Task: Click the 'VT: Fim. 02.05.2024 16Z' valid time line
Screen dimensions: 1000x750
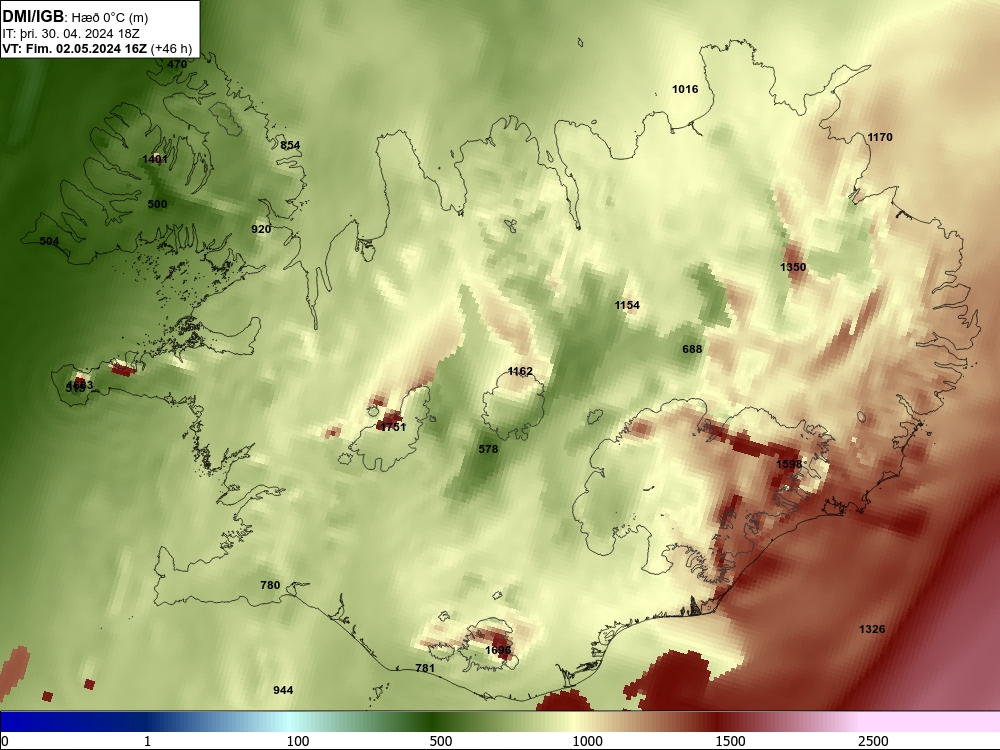Action: point(75,49)
